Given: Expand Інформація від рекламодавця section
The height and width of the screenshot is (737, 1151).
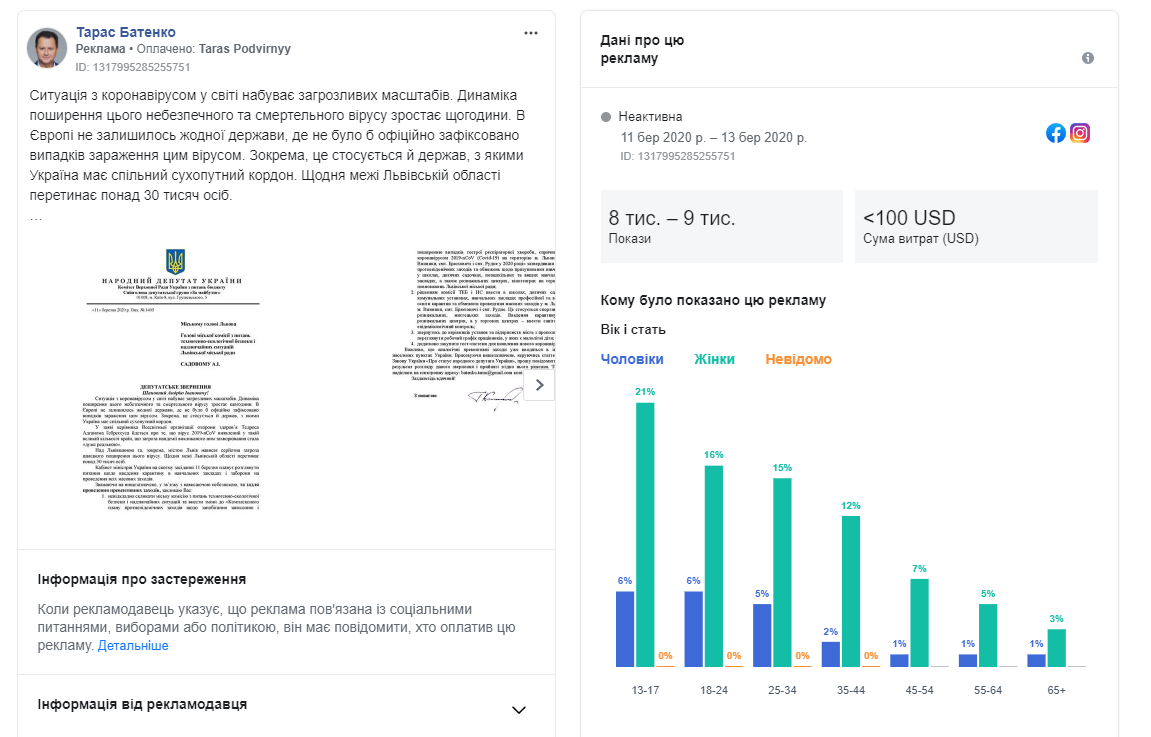Looking at the screenshot, I should pyautogui.click(x=519, y=710).
